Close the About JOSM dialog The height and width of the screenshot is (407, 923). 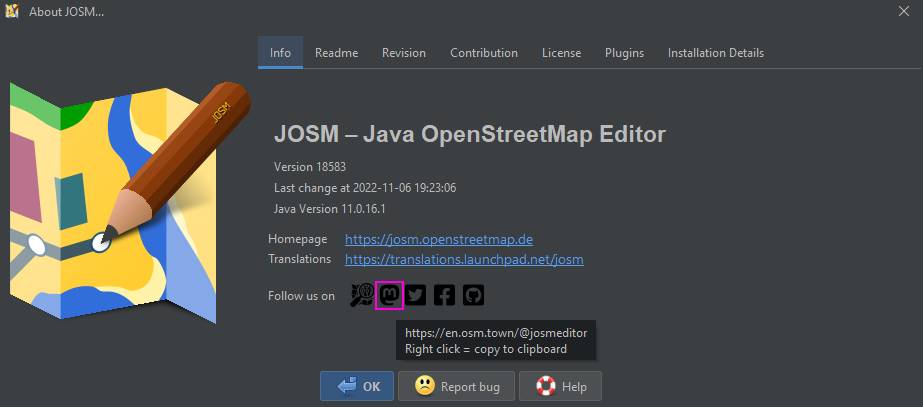pos(904,11)
